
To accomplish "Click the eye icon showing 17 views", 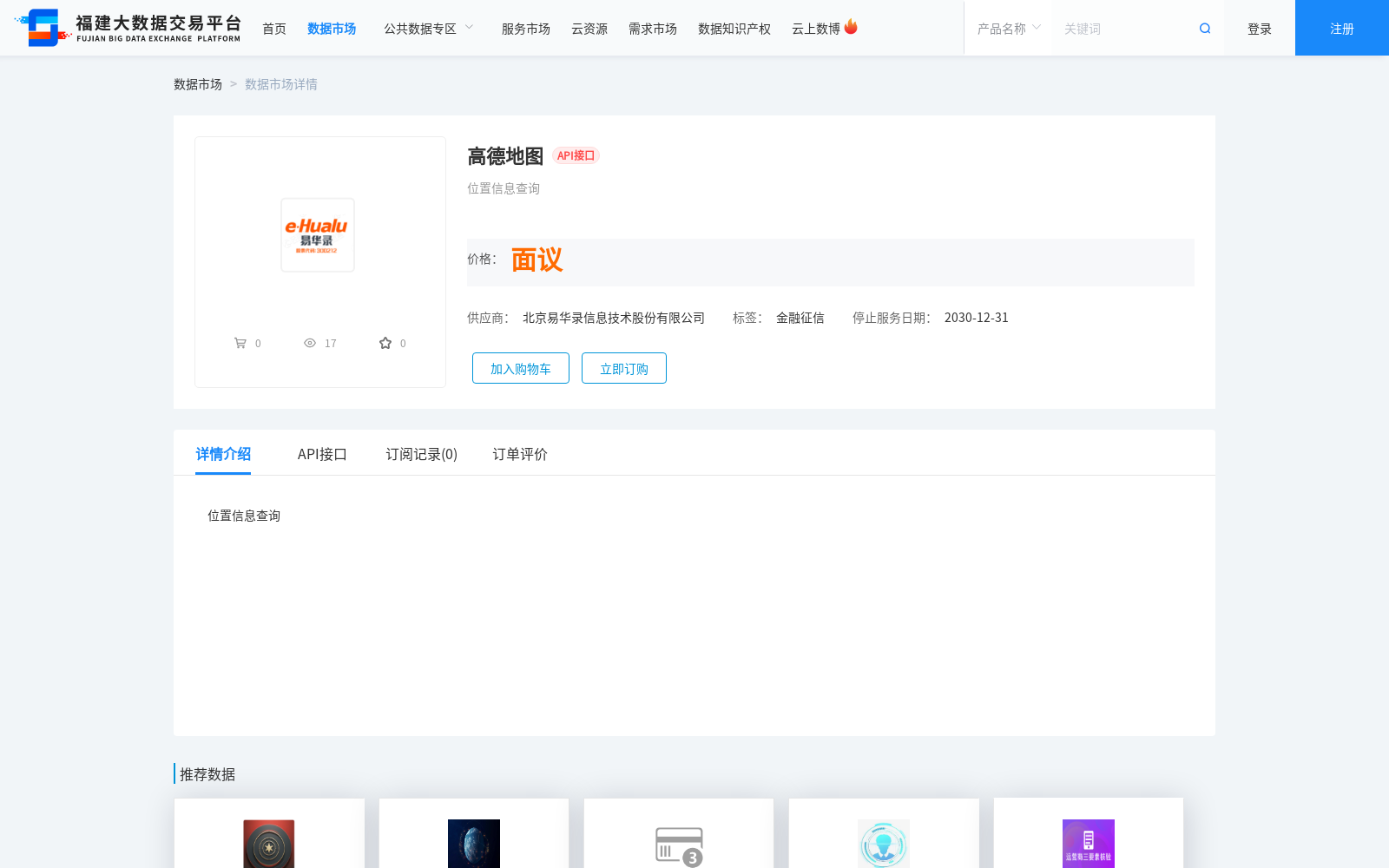I will [x=310, y=343].
